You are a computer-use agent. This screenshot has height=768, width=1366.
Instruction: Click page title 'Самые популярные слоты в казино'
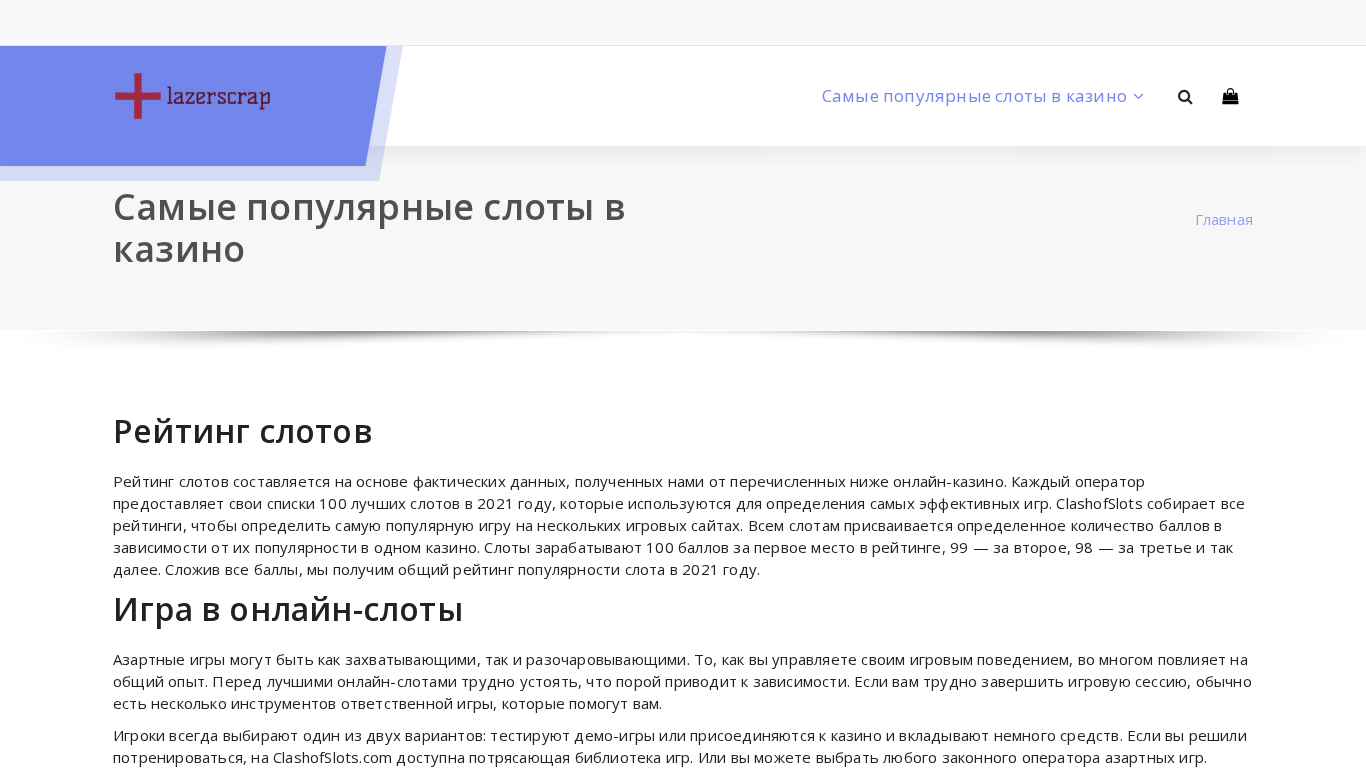[x=369, y=228]
